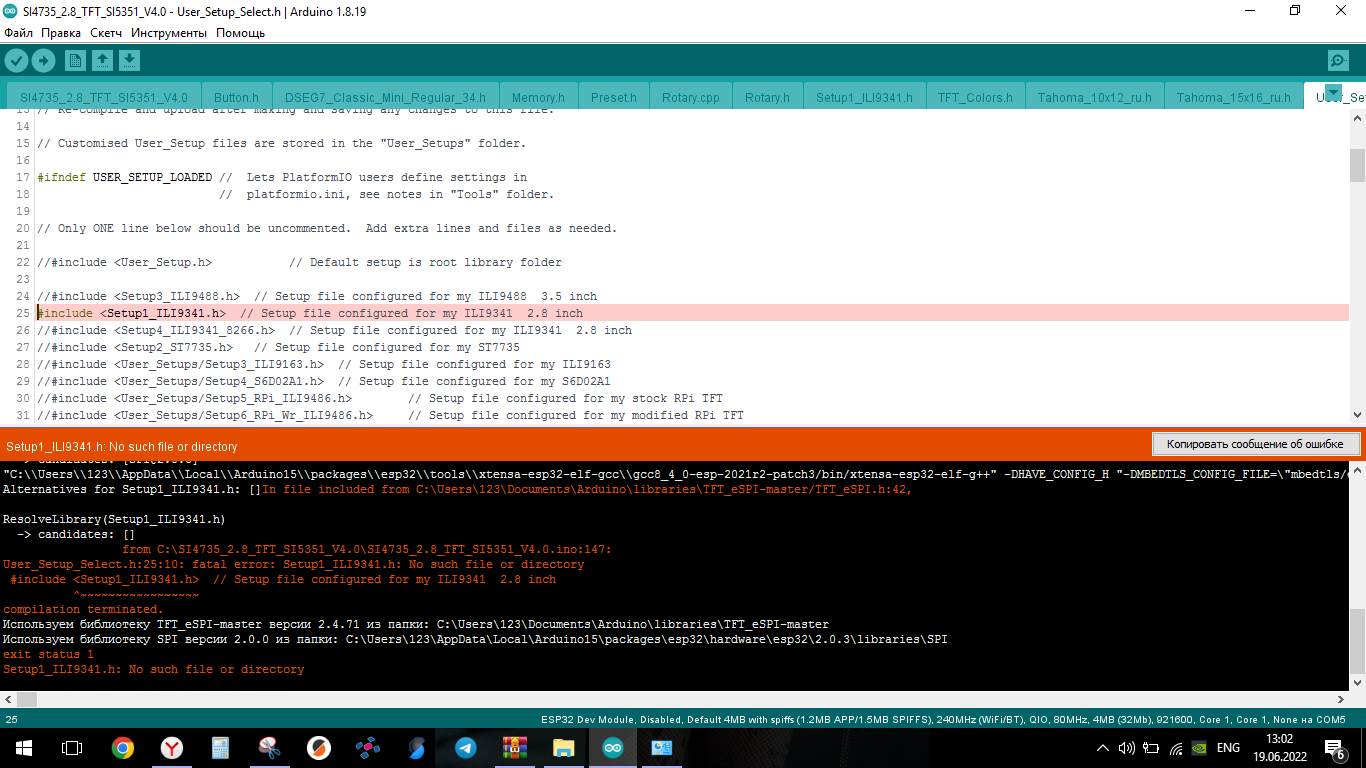Switch to the TFT_Colors.h tab
Image resolution: width=1366 pixels, height=768 pixels.
975,97
